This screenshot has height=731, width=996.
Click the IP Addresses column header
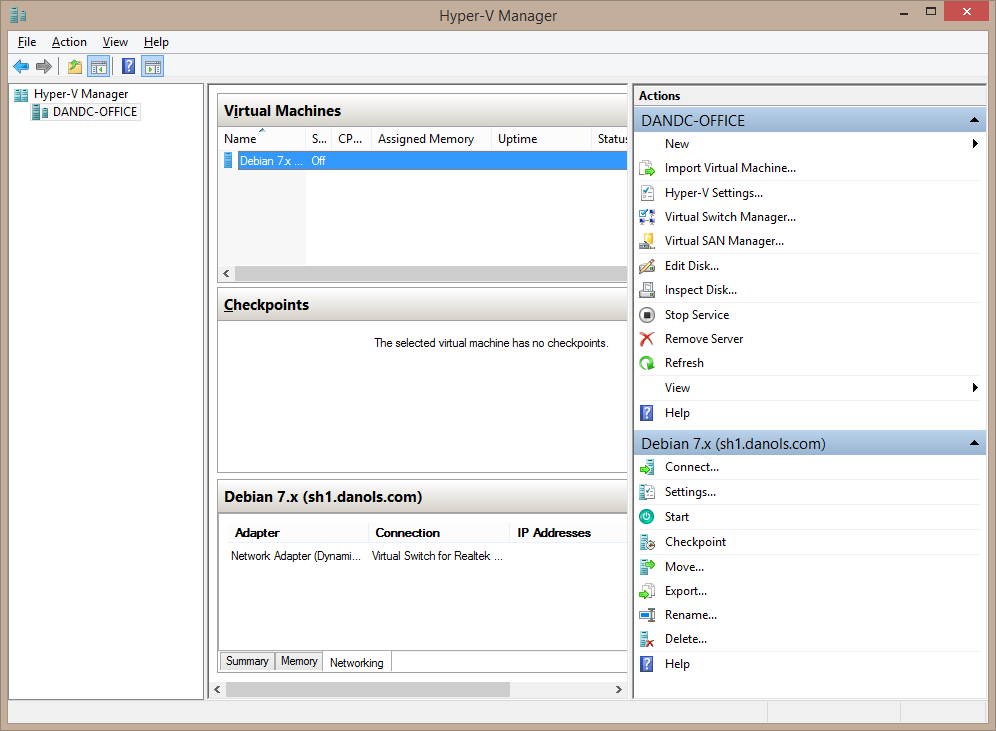pos(569,533)
